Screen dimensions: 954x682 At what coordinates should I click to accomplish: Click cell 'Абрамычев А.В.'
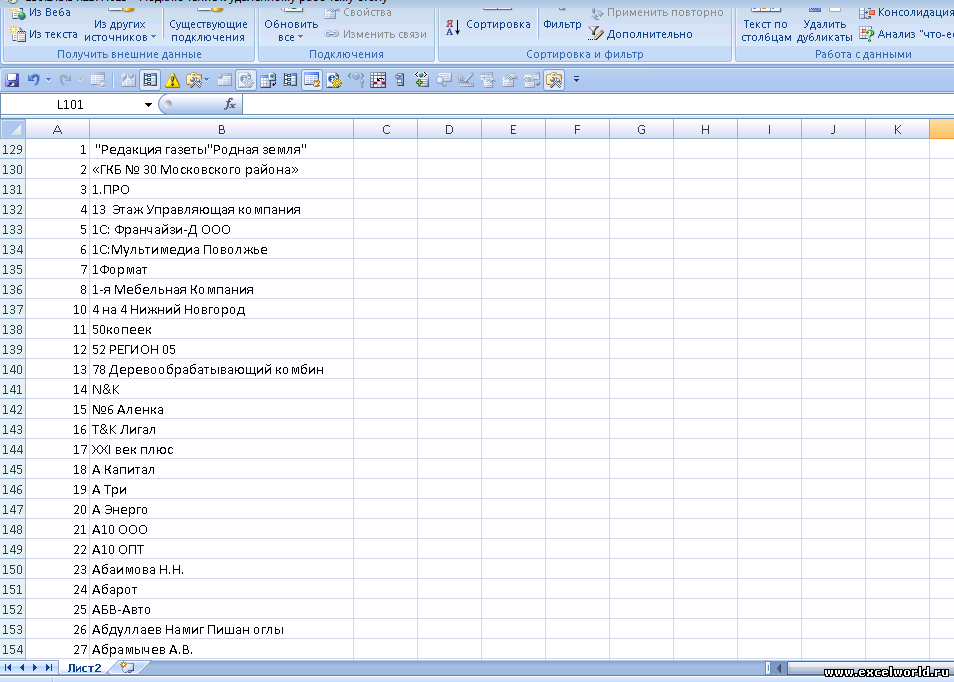[221, 649]
